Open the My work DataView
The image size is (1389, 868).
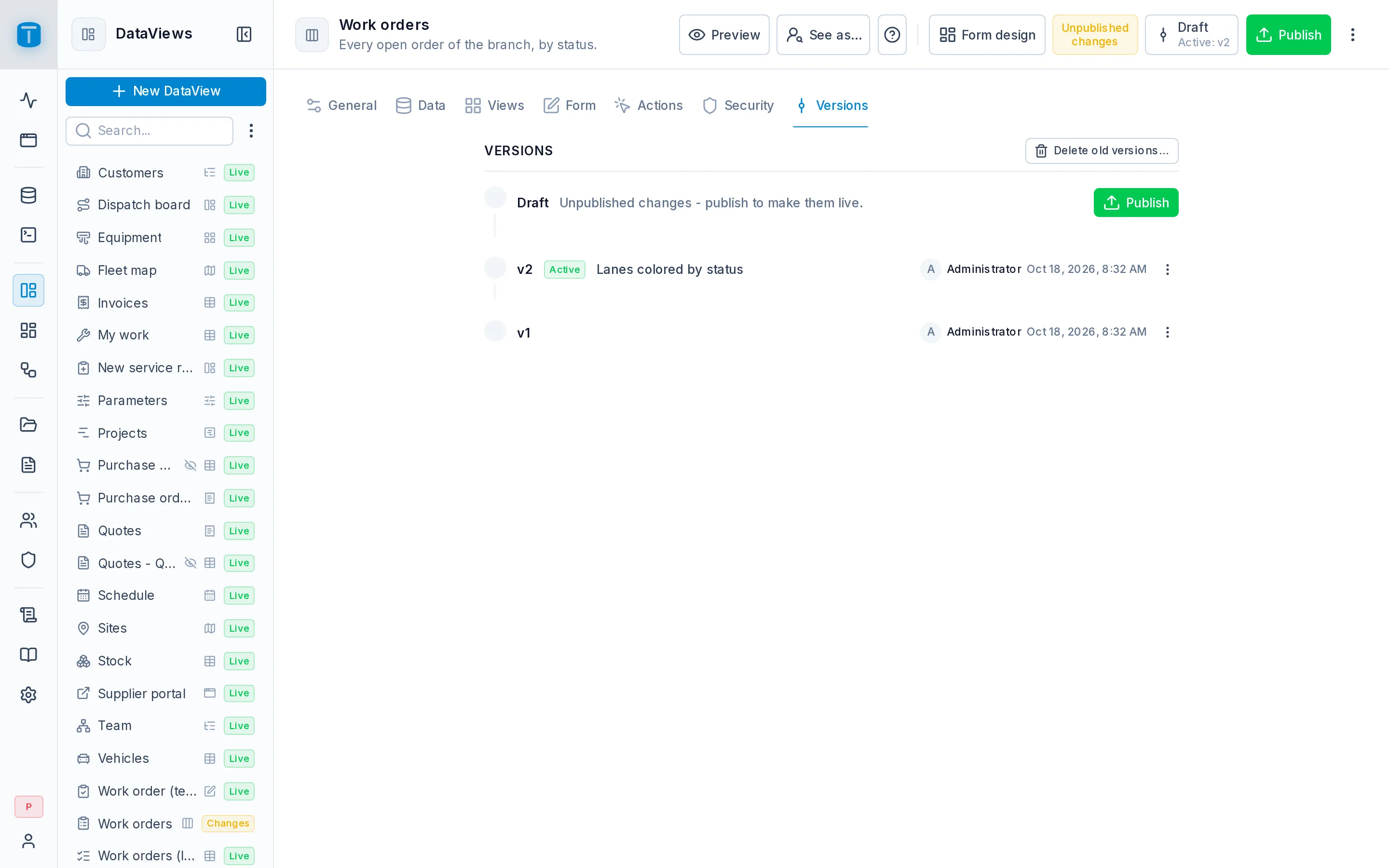(x=165, y=335)
